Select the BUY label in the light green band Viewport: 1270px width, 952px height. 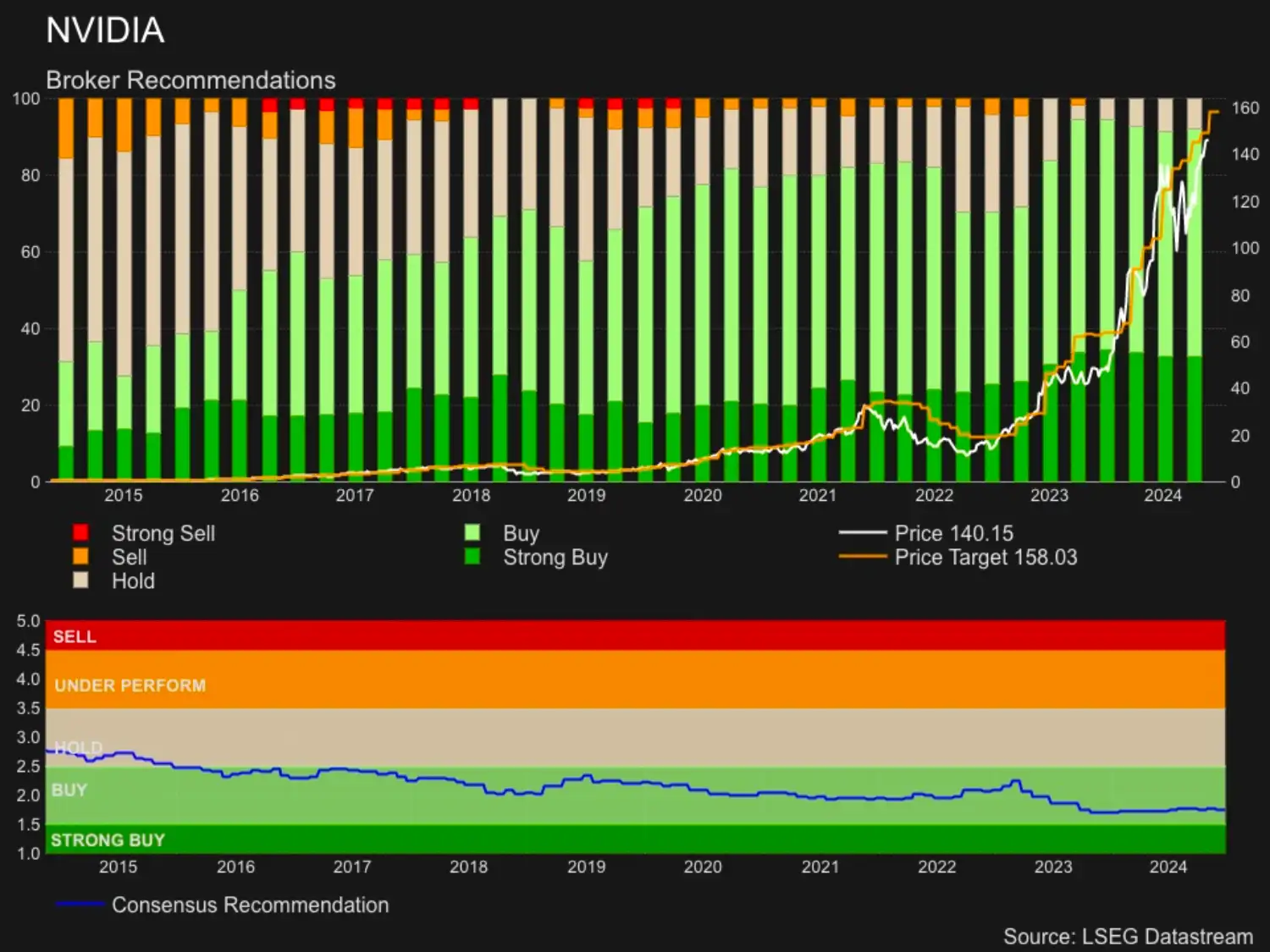(69, 790)
